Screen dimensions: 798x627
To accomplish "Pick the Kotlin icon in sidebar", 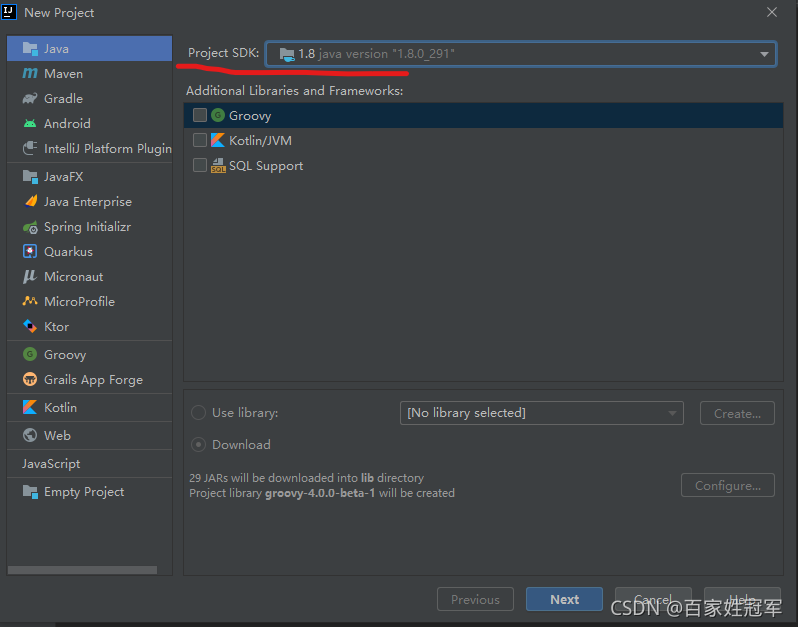I will [x=30, y=407].
